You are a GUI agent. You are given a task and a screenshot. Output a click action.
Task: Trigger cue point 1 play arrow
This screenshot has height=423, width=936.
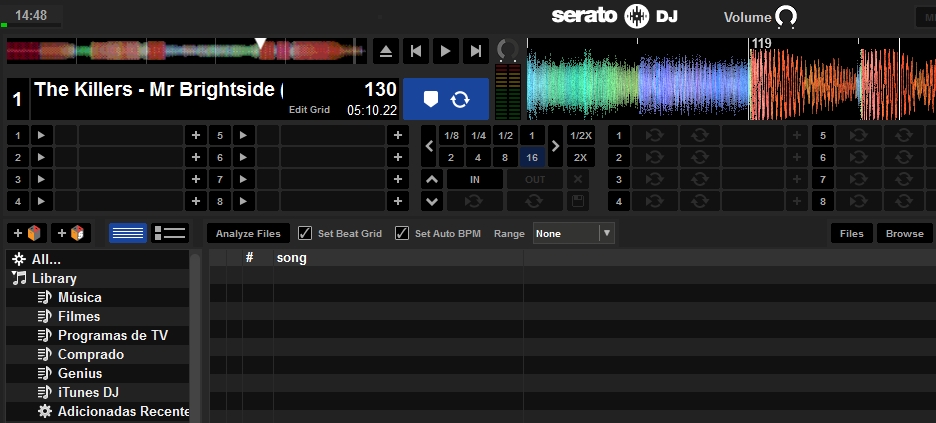(41, 135)
